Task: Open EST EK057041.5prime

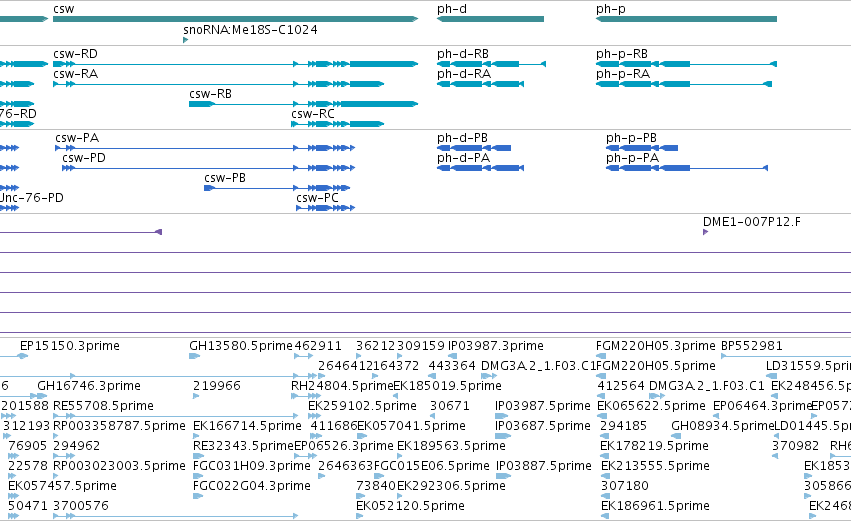Action: [411, 426]
